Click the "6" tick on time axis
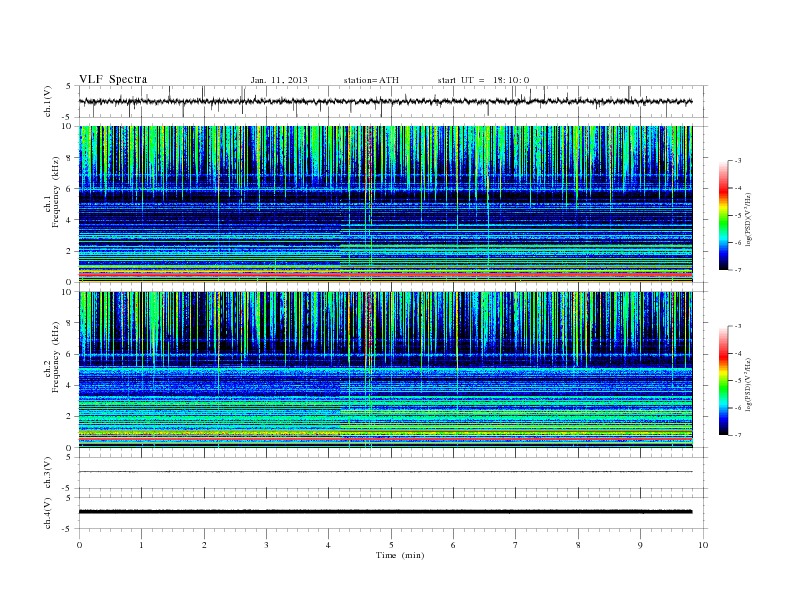The image size is (792, 612). pos(453,545)
